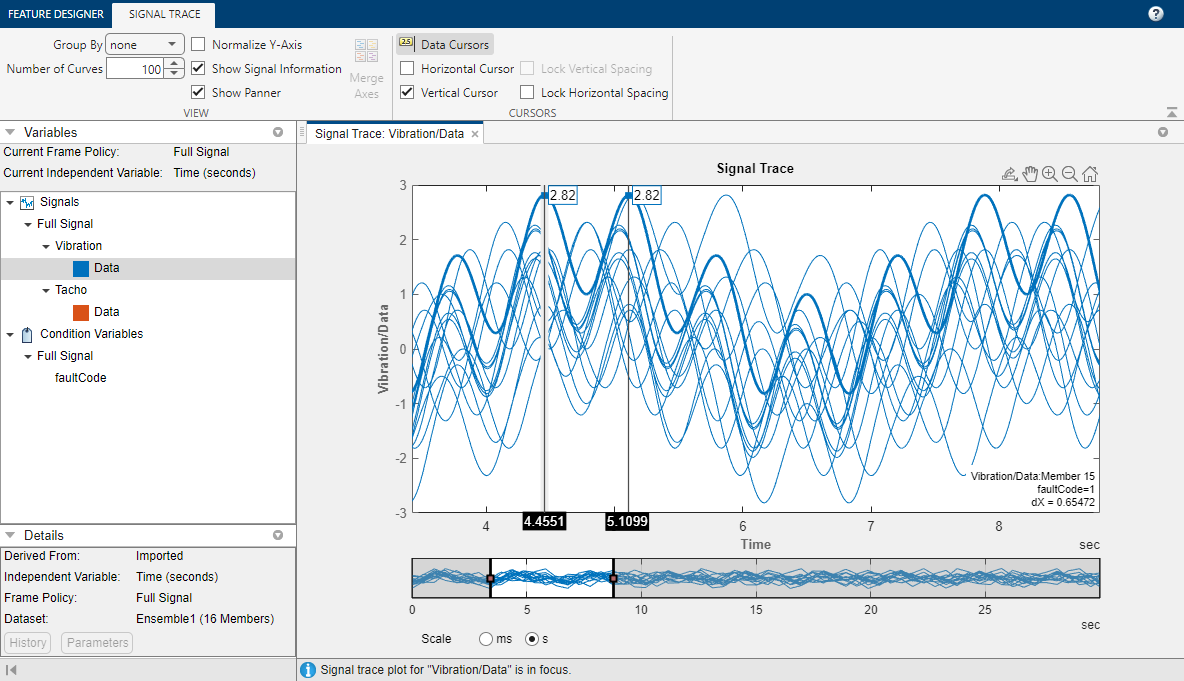The width and height of the screenshot is (1184, 681).
Task: Click the Merge Axes icon
Action: [x=366, y=68]
